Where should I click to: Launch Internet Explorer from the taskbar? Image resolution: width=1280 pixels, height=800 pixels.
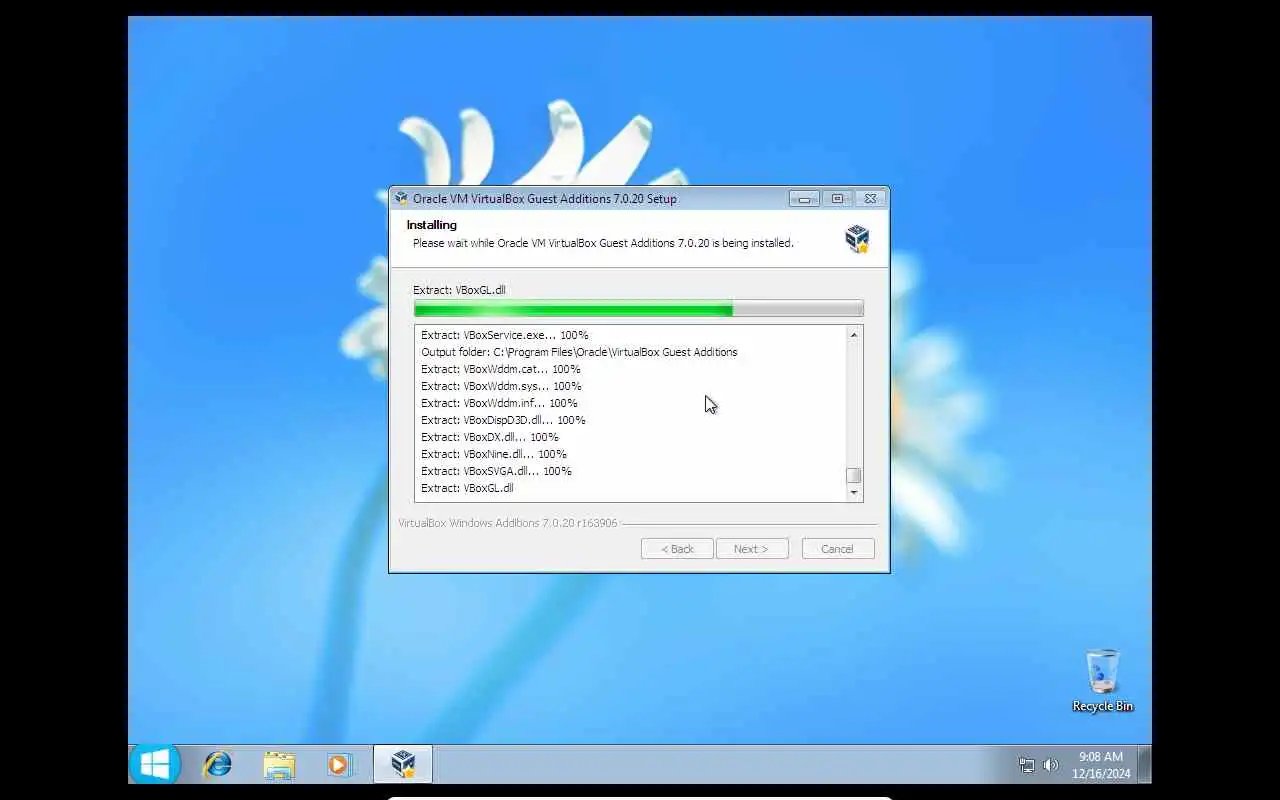(217, 765)
